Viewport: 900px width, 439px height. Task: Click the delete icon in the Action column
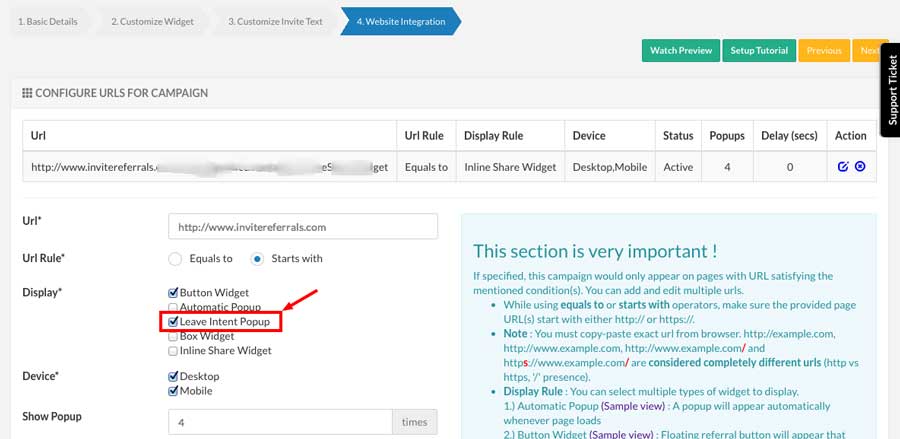(860, 167)
